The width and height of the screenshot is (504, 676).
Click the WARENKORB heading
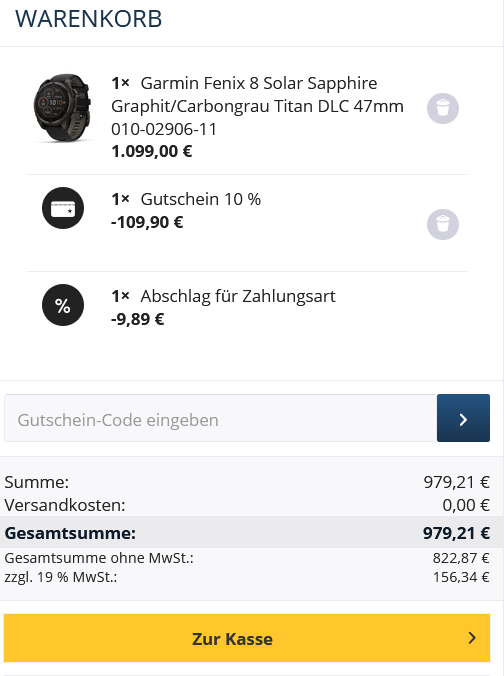[x=88, y=19]
